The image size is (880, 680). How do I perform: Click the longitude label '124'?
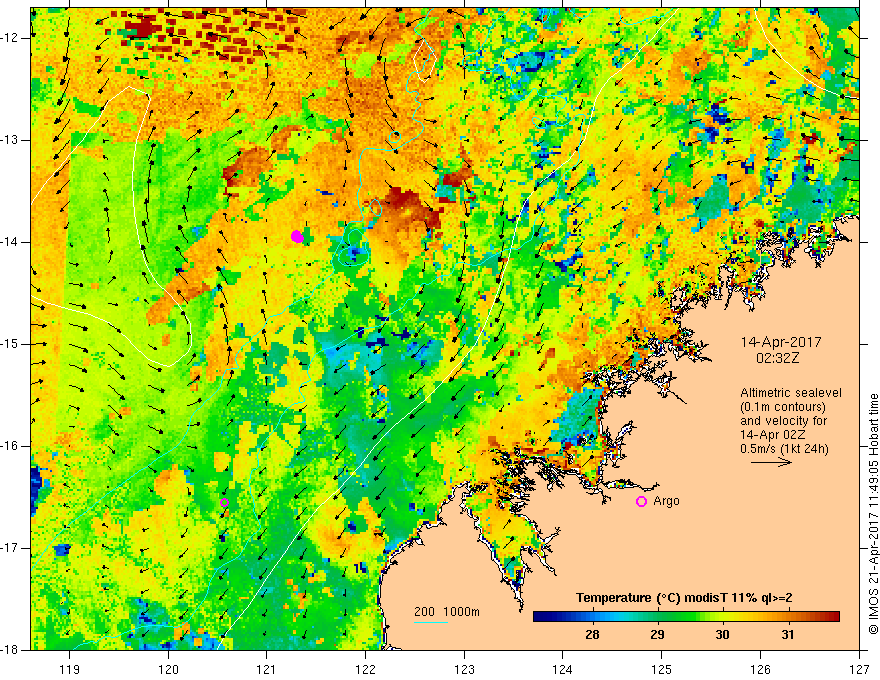click(563, 669)
